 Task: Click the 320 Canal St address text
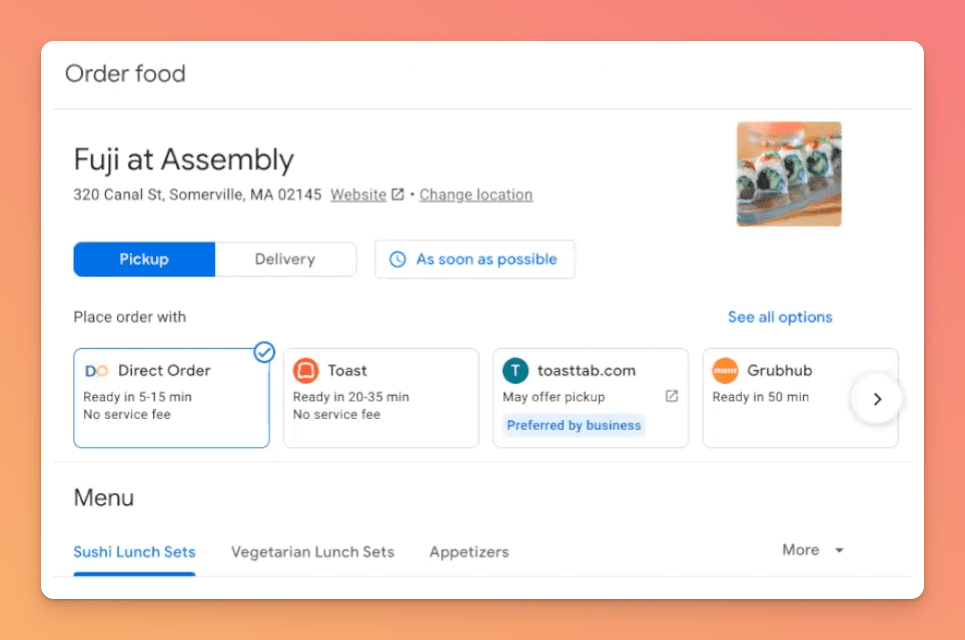198,194
